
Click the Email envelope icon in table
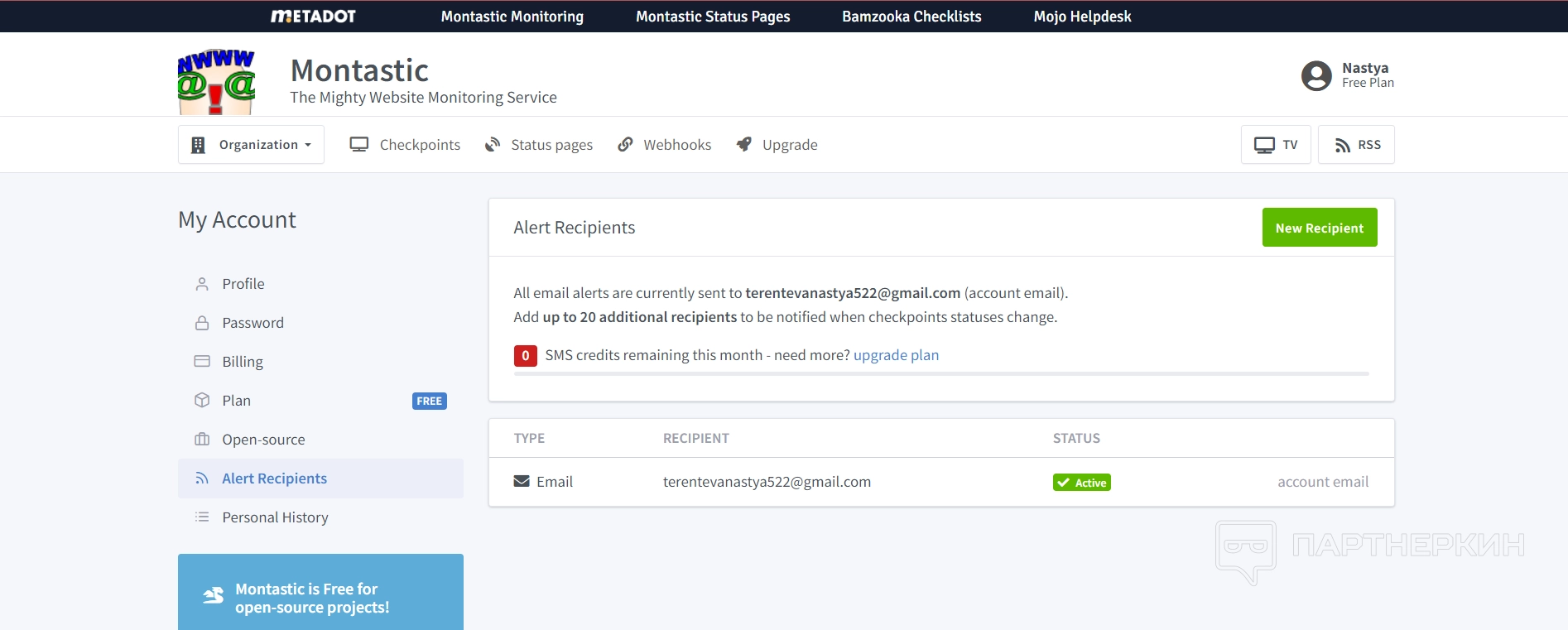pos(522,482)
